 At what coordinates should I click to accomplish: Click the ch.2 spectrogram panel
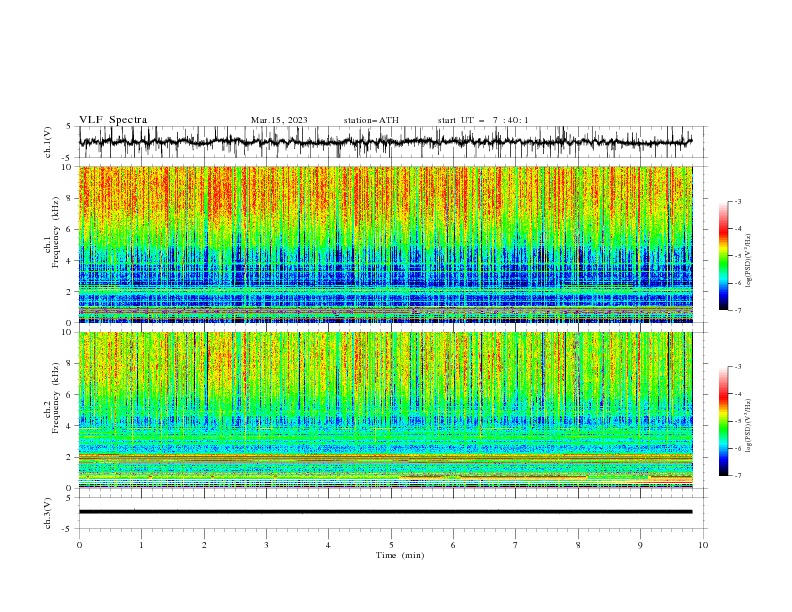tap(385, 410)
